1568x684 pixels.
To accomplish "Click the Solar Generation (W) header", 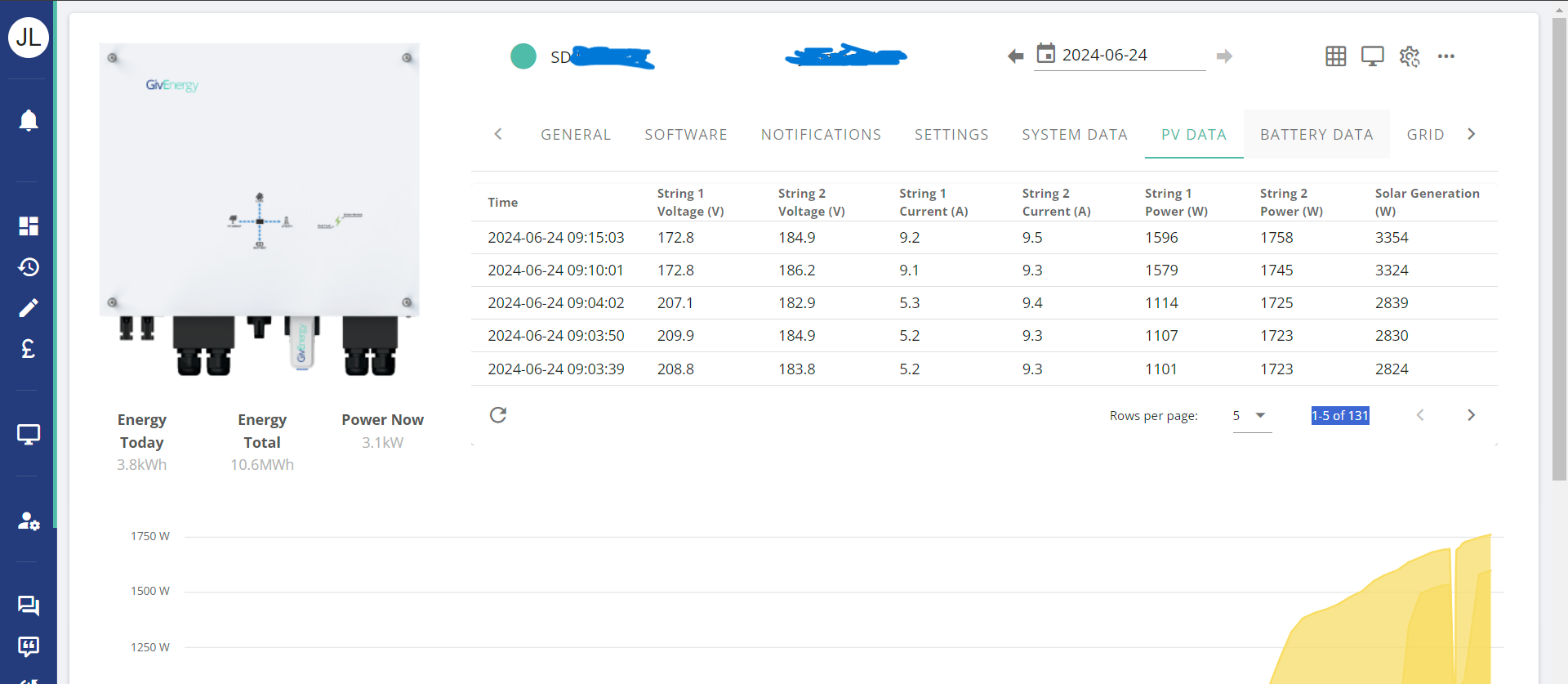I will click(x=1428, y=203).
